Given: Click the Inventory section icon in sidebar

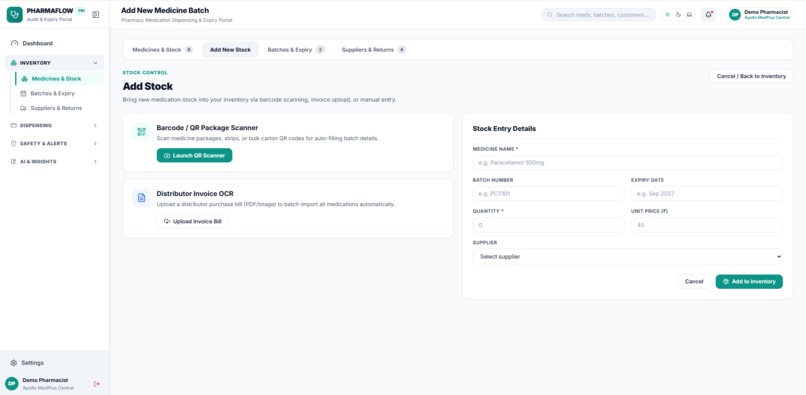Looking at the screenshot, I should point(13,63).
